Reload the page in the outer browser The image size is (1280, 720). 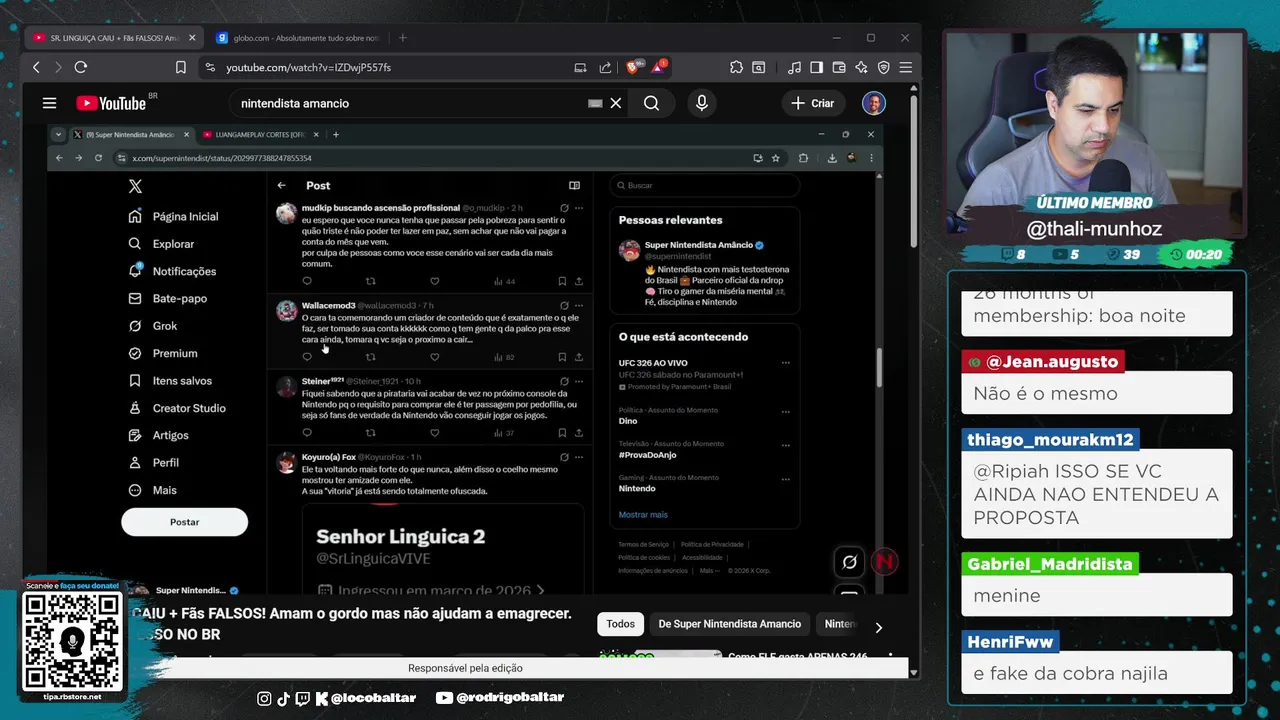pyautogui.click(x=81, y=67)
